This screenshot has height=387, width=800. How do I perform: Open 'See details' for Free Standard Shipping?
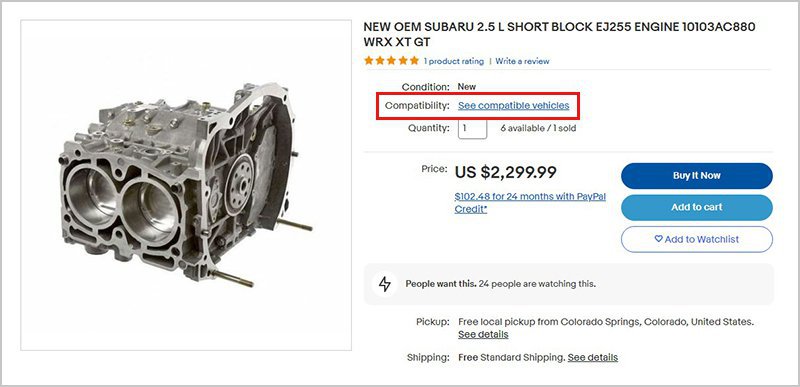tap(593, 357)
